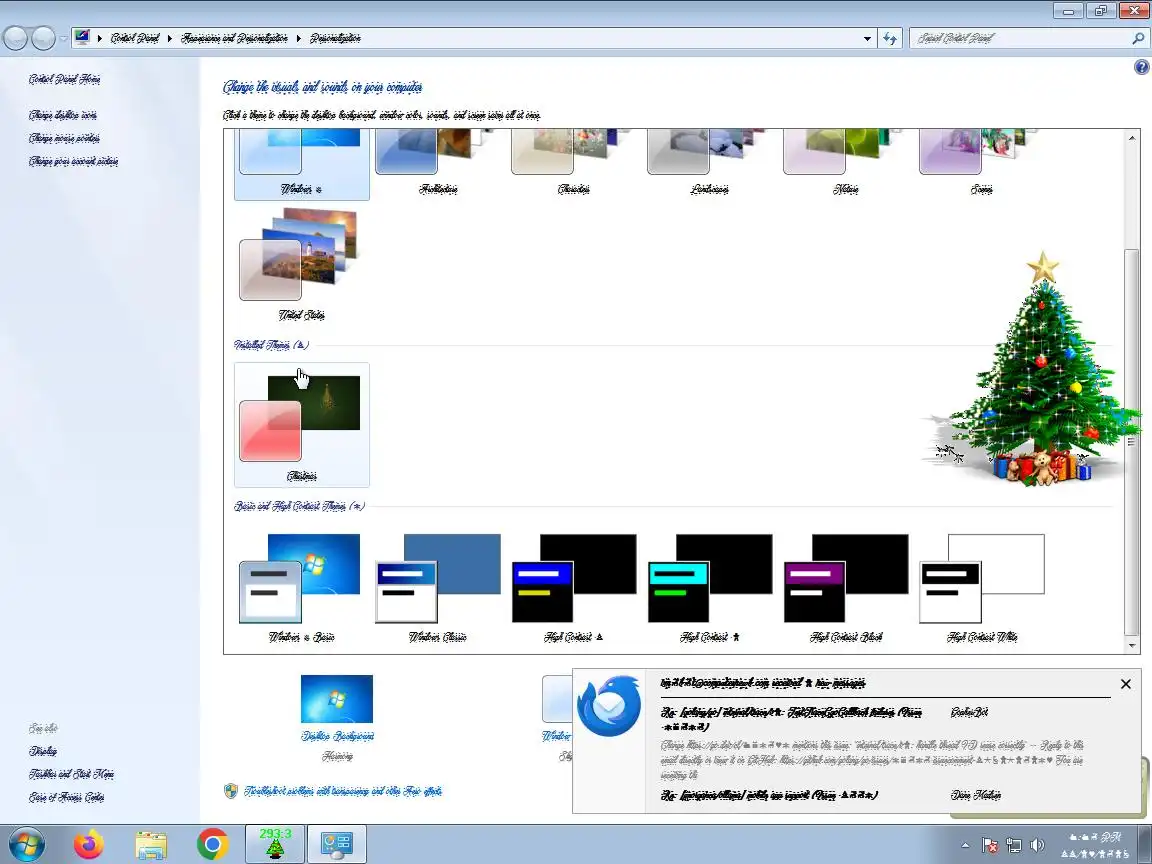Open Ease of Access Center link

[x=66, y=797]
